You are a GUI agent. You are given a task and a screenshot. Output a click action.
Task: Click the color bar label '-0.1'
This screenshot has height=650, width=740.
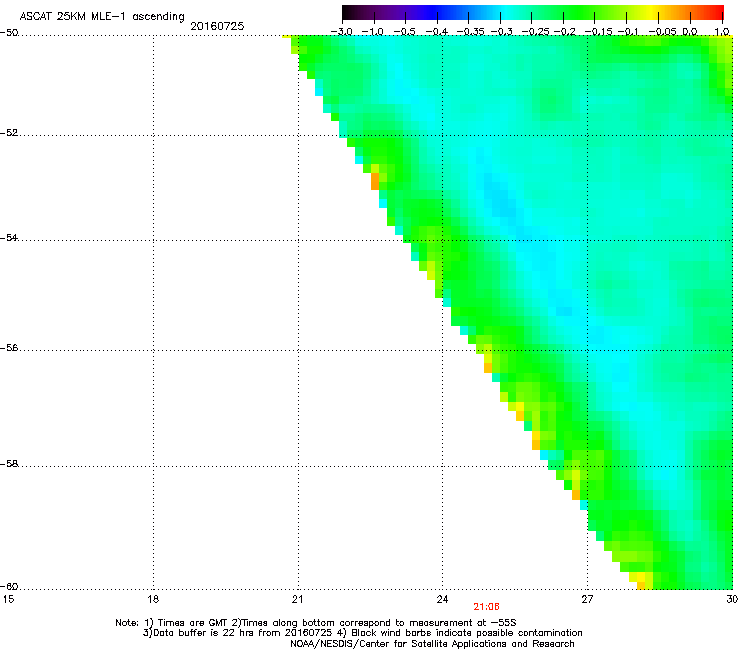pos(628,32)
